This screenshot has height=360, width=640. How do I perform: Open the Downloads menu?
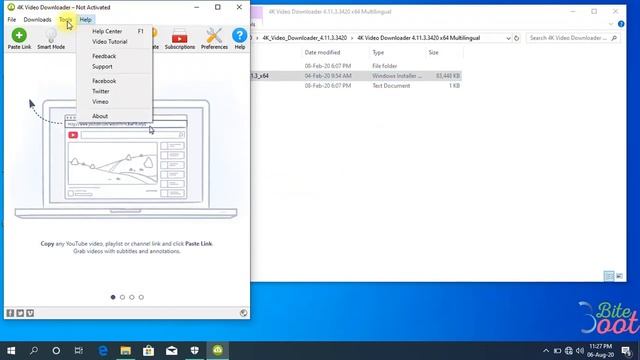[x=38, y=20]
